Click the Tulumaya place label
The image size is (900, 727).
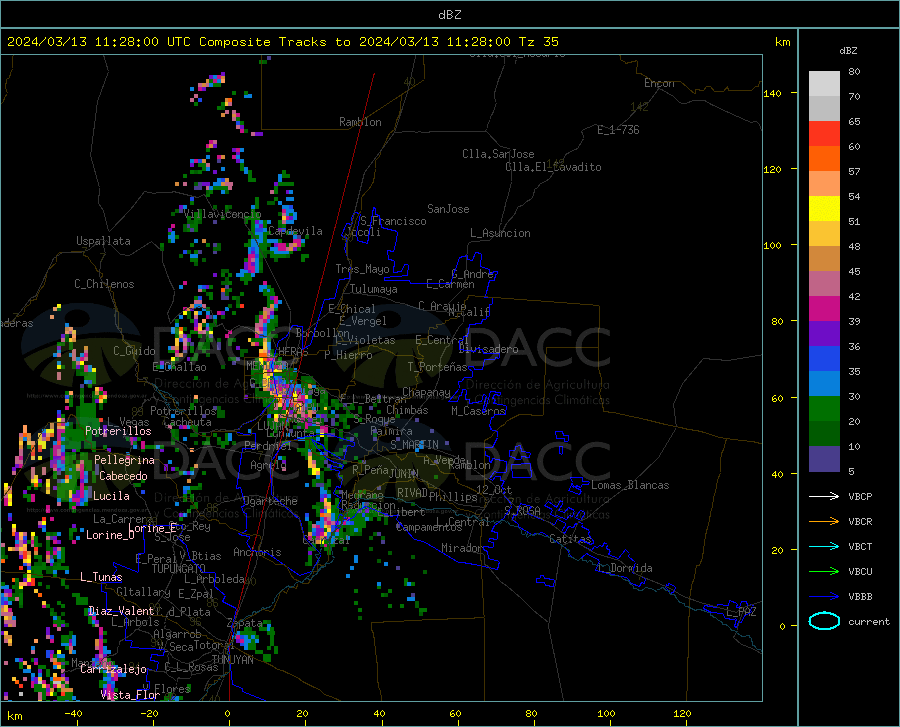pyautogui.click(x=374, y=289)
